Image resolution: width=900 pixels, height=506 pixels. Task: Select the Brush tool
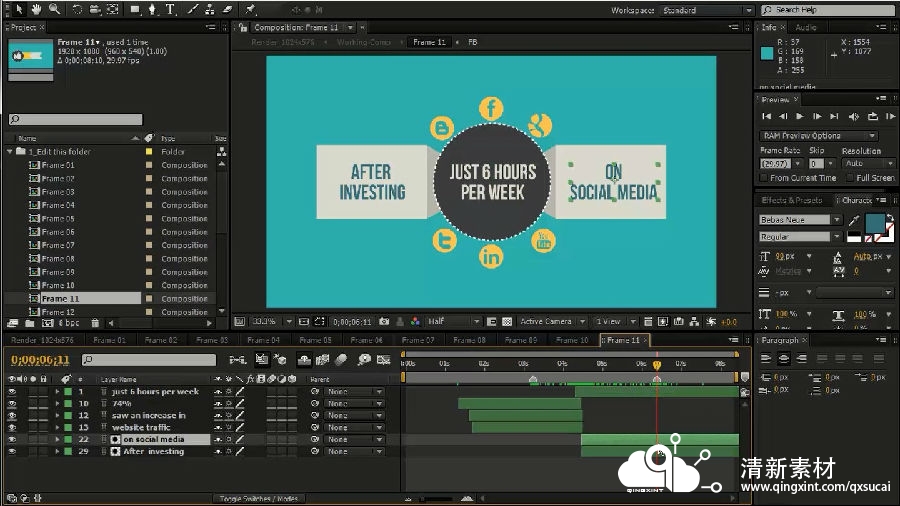tap(192, 9)
